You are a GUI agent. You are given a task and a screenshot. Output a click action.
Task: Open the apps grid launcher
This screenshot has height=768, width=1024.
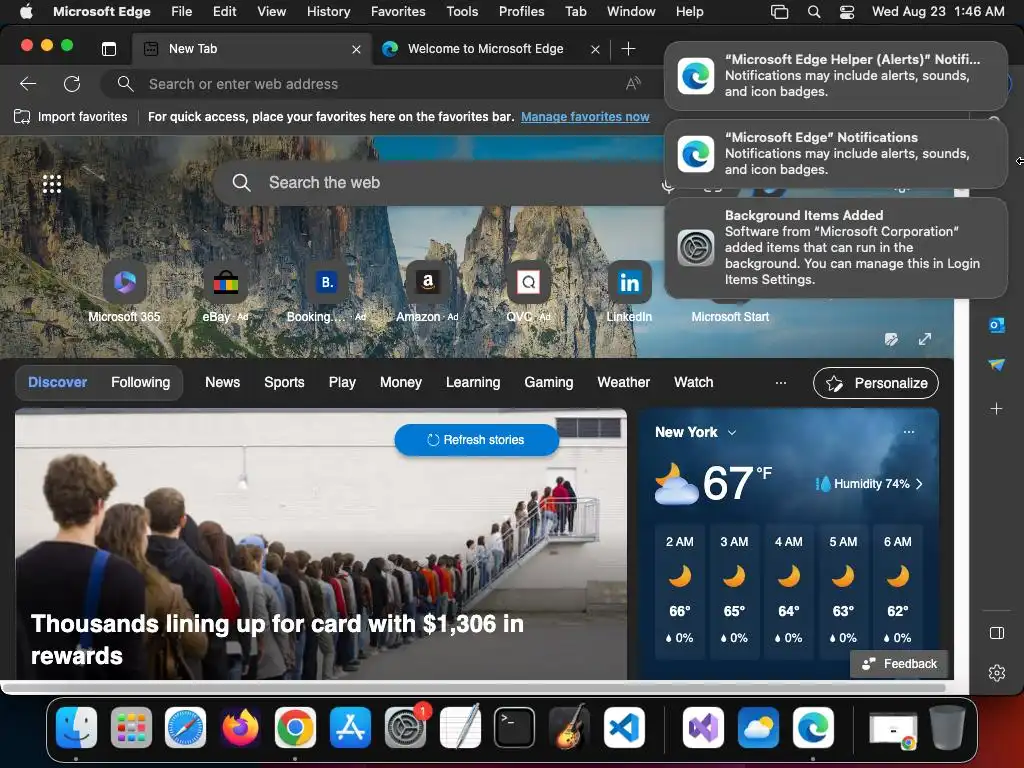[x=52, y=184]
